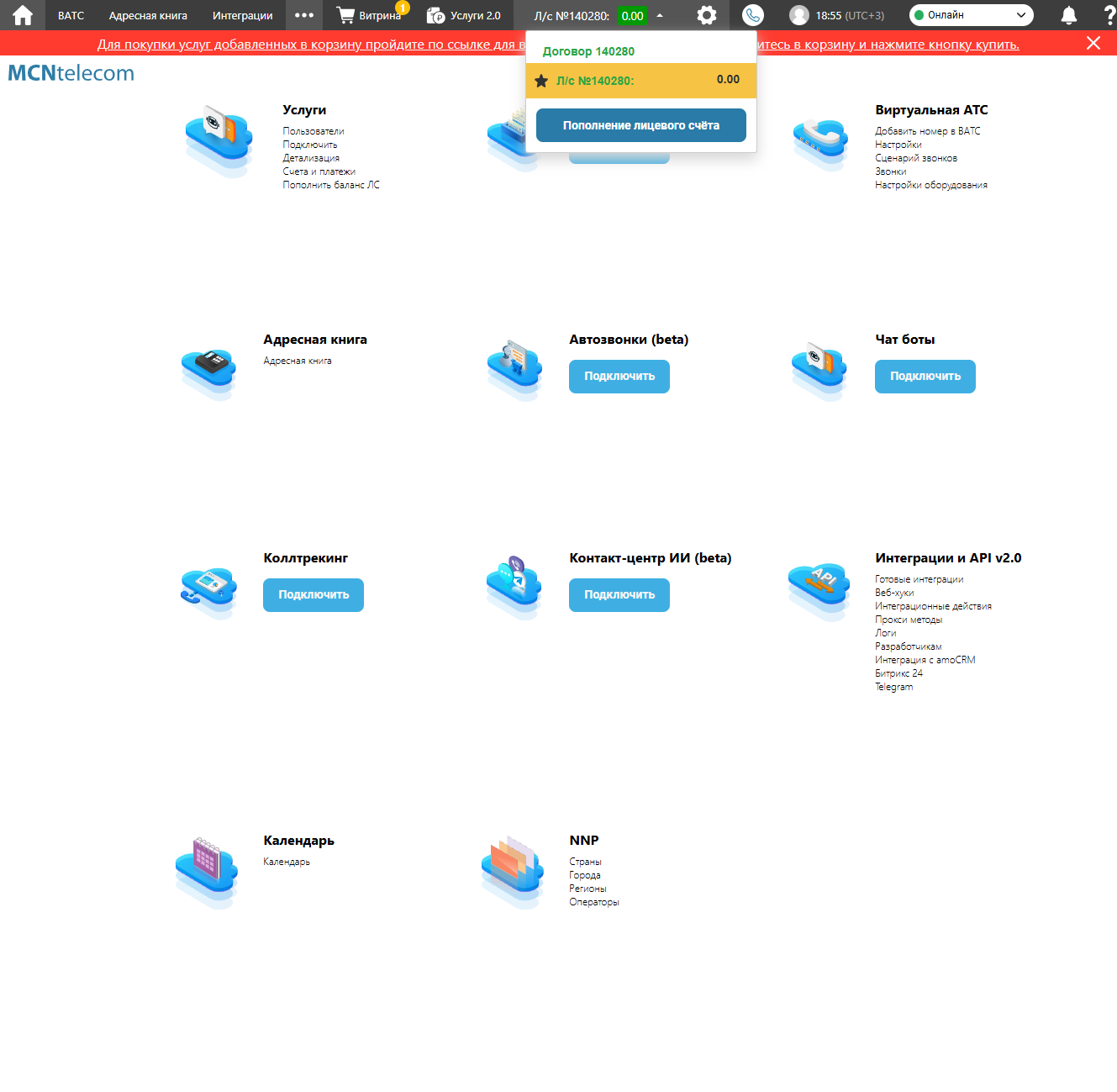This screenshot has width=1117, height=1092.
Task: Click the Календарь cloud icon
Action: click(207, 873)
